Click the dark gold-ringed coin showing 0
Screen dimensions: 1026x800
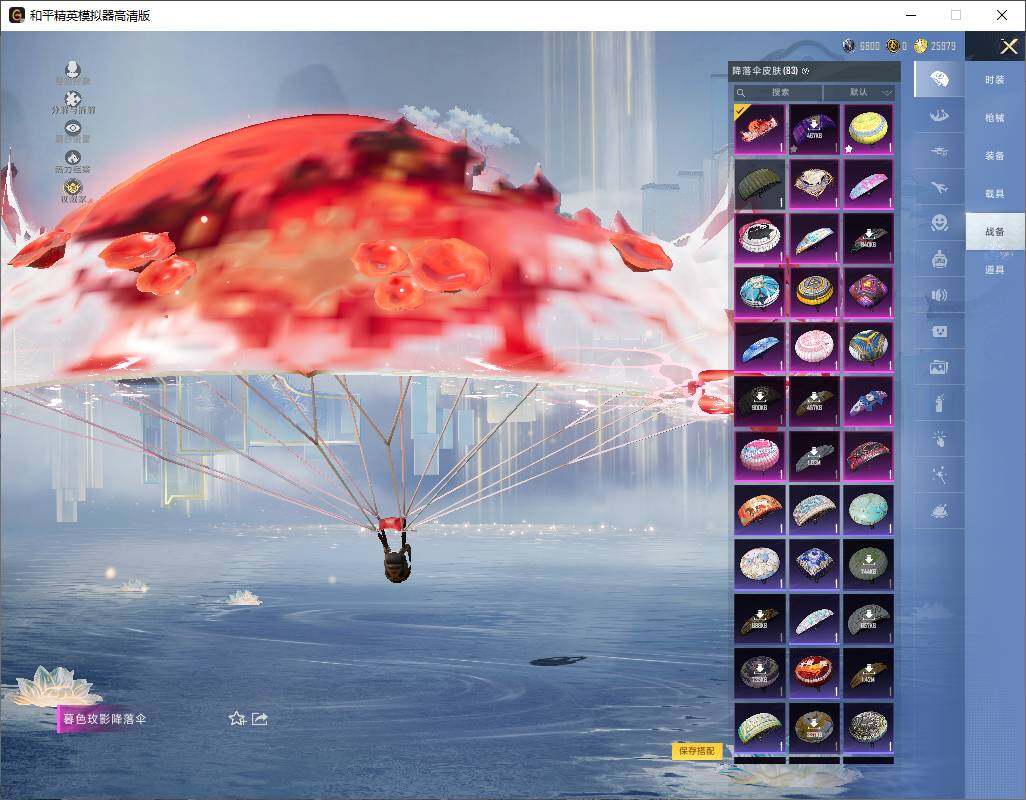tap(893, 46)
